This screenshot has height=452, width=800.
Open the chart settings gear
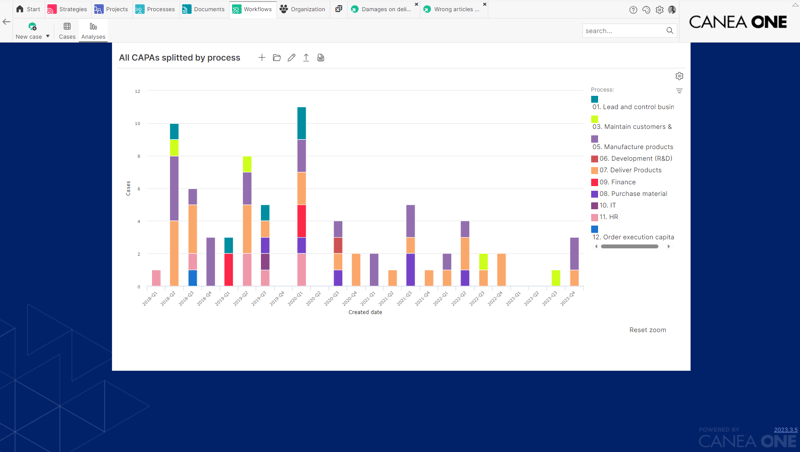point(679,76)
